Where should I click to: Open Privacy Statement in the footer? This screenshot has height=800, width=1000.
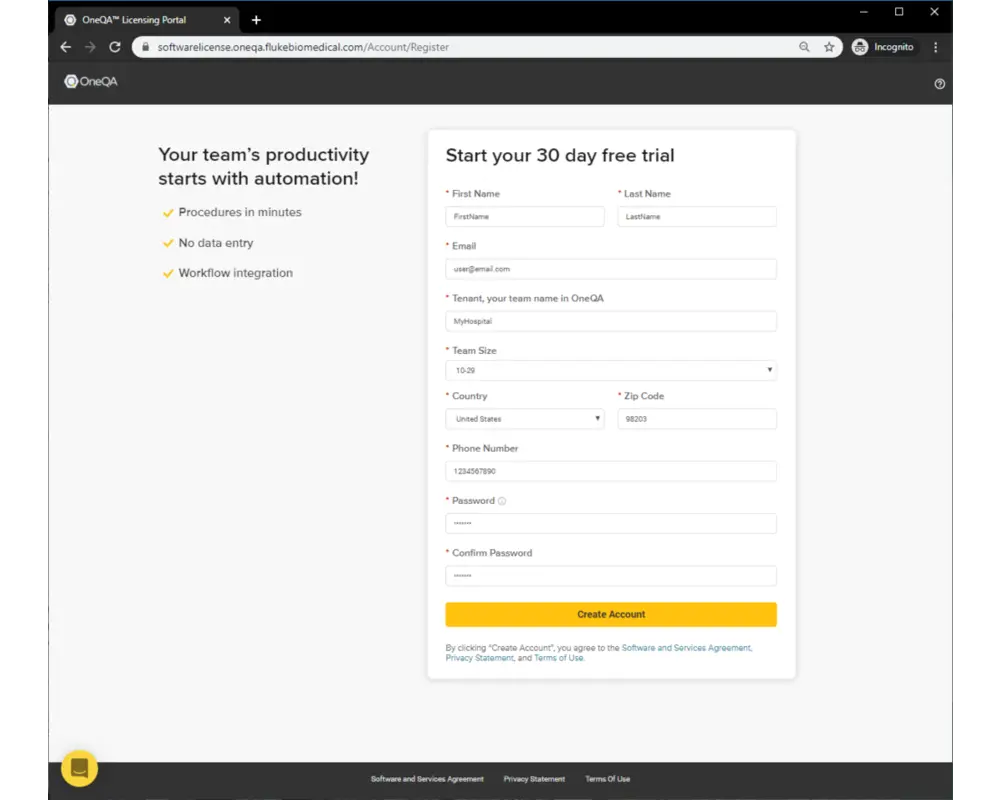point(534,779)
